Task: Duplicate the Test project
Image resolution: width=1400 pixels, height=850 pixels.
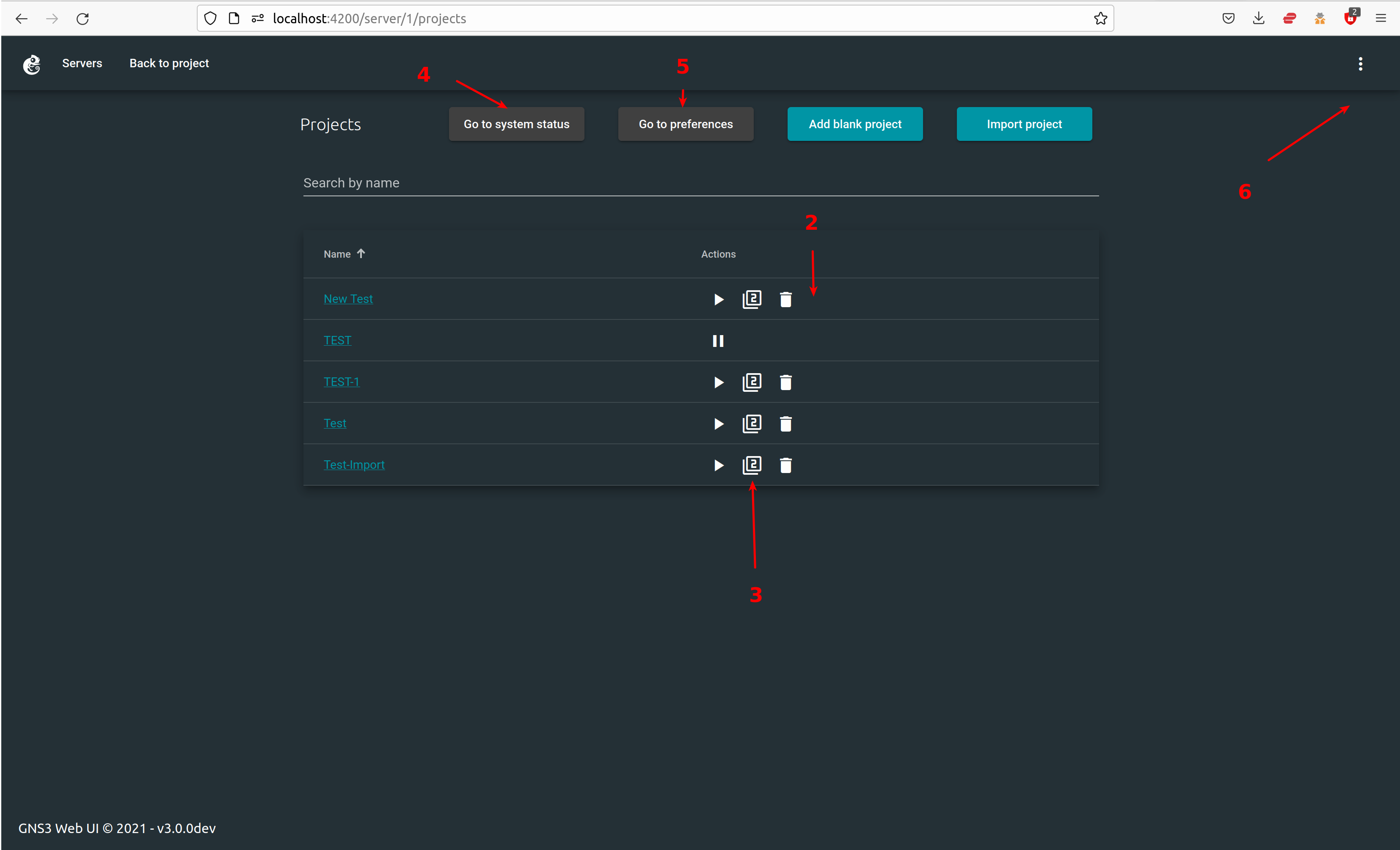Action: [752, 424]
